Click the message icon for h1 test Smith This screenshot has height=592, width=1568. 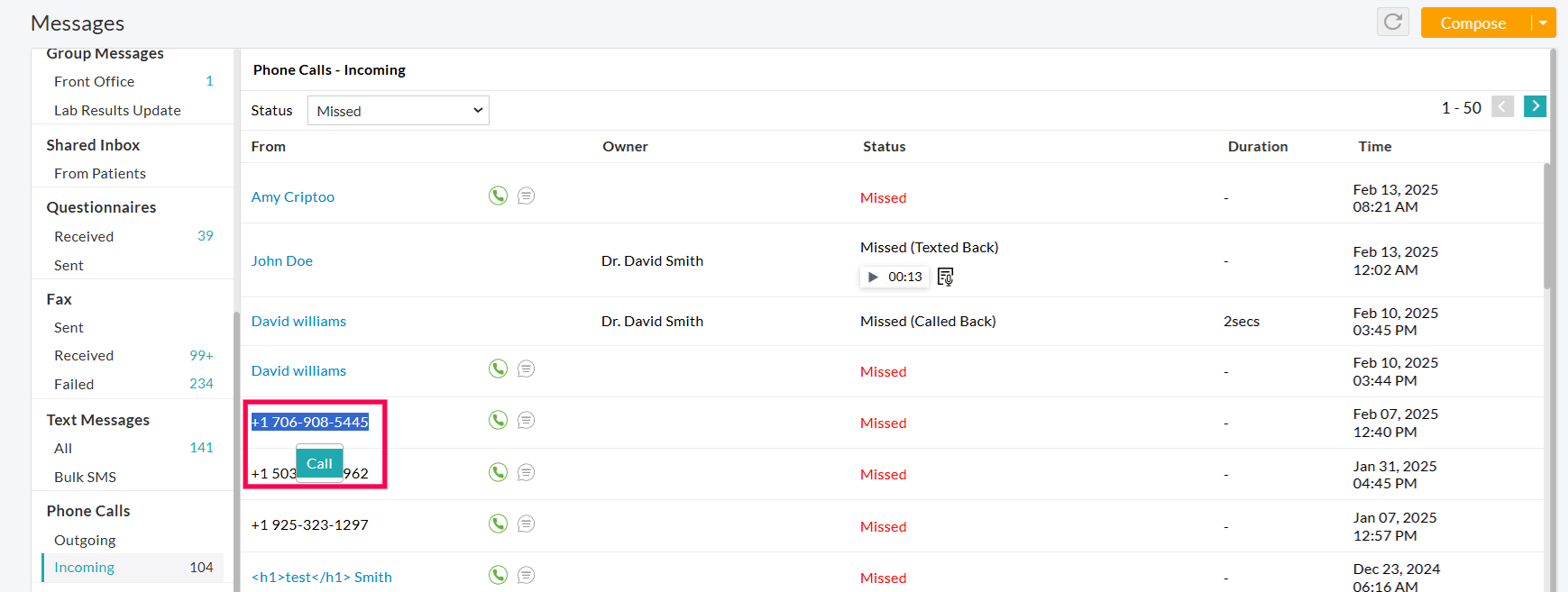527,575
